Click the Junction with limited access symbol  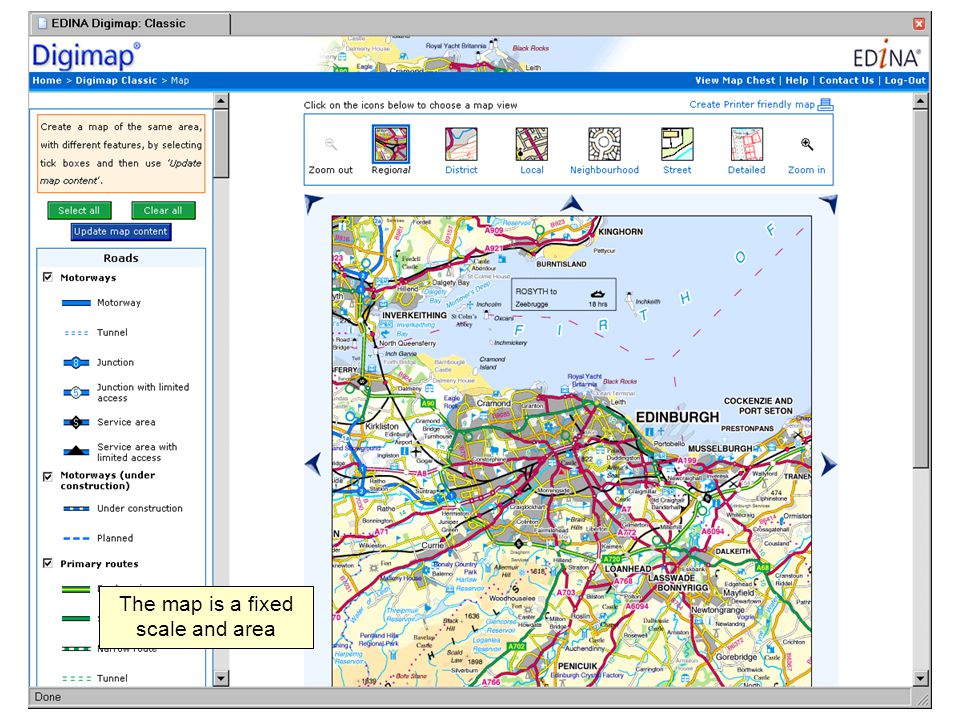pos(77,392)
